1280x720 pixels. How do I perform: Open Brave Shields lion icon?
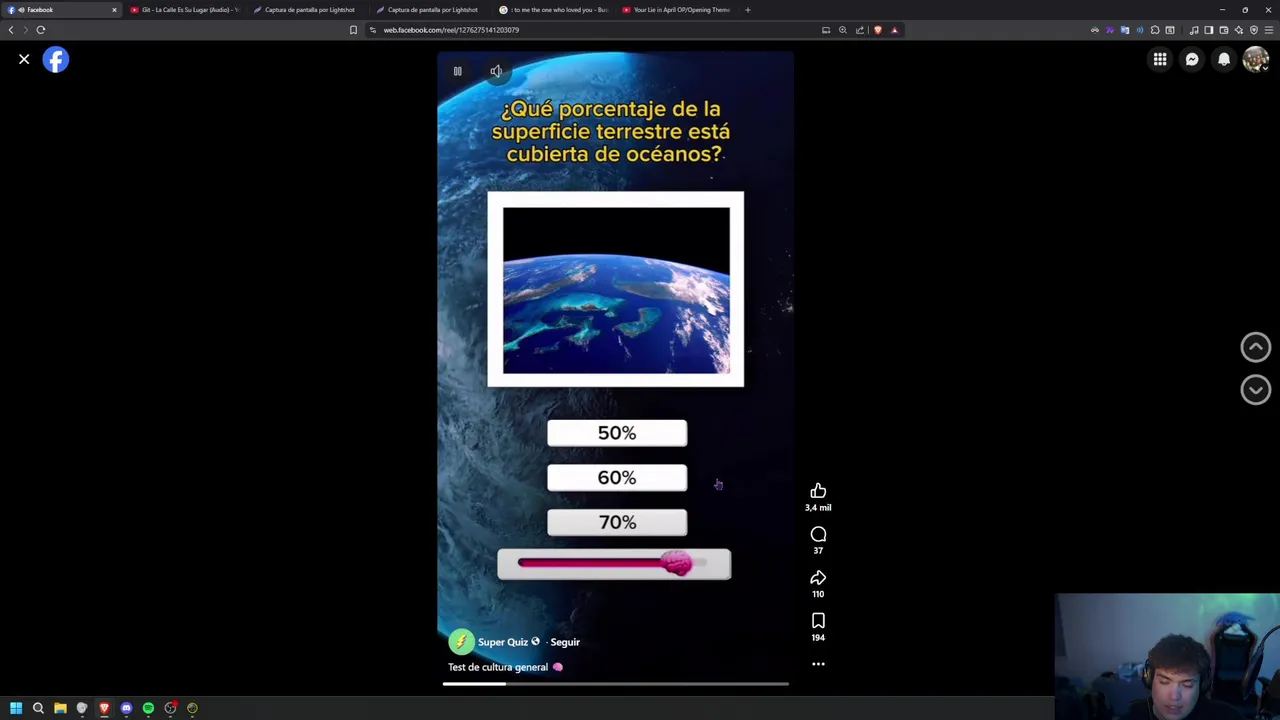878,30
